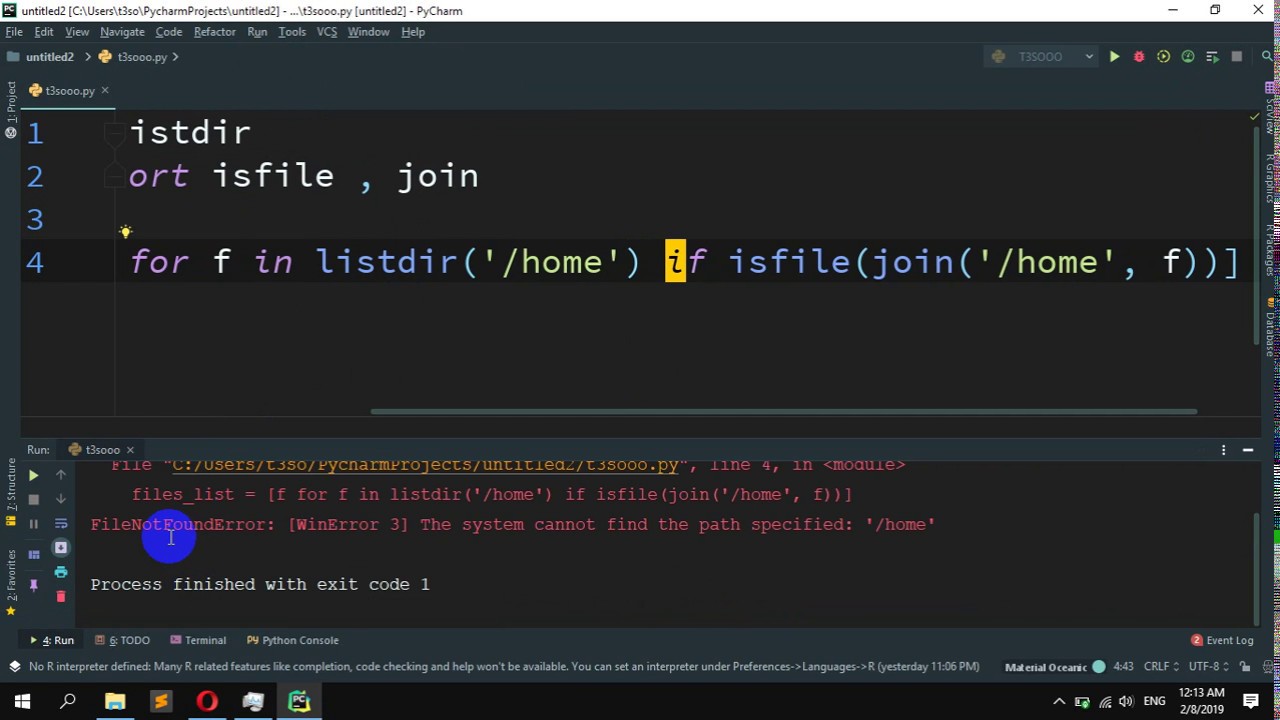Screen dimensions: 1280x720
Task: Restore the Run panel layout
Action: pyautogui.click(x=33, y=554)
